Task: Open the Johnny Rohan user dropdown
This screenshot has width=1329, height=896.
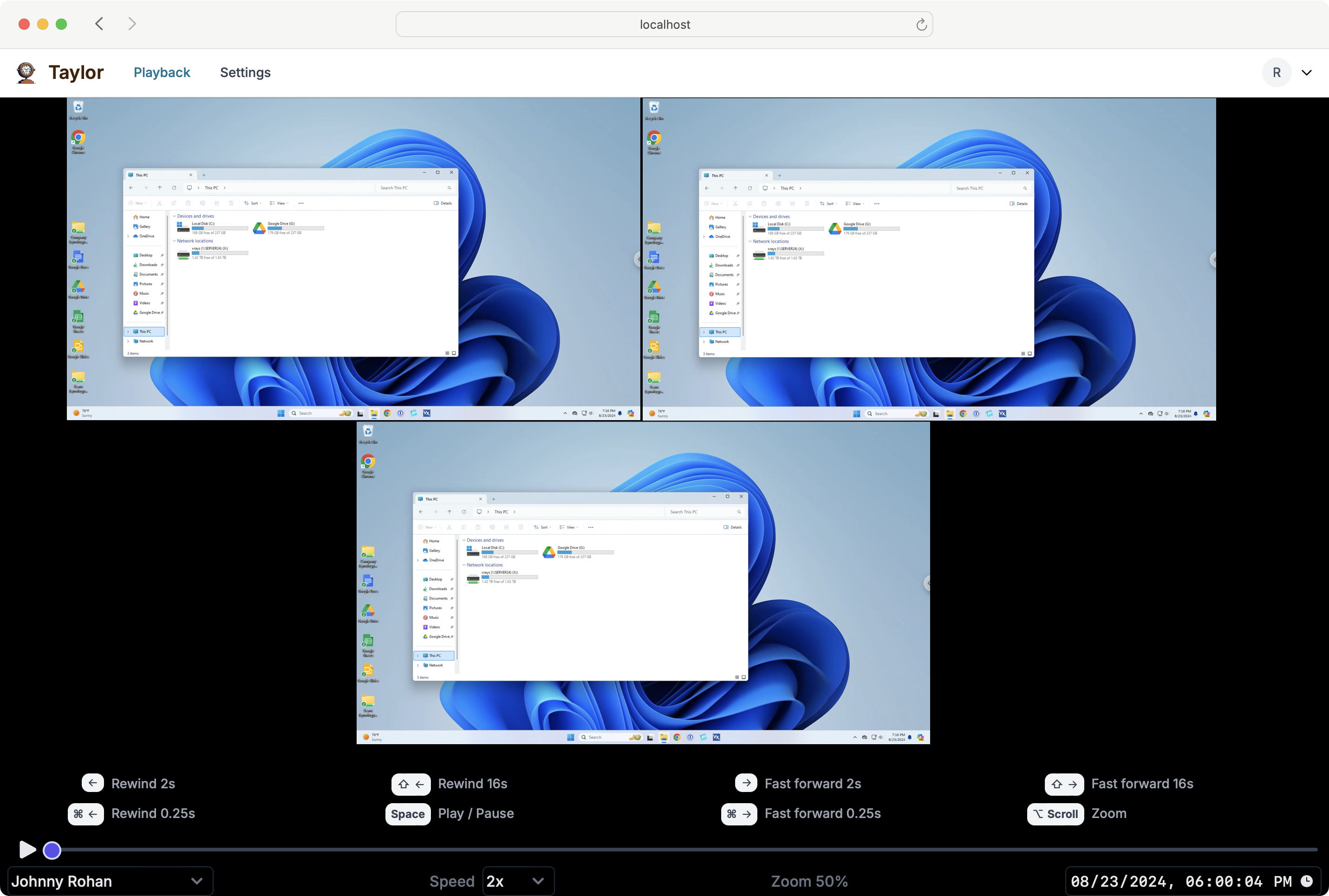Action: tap(110, 881)
